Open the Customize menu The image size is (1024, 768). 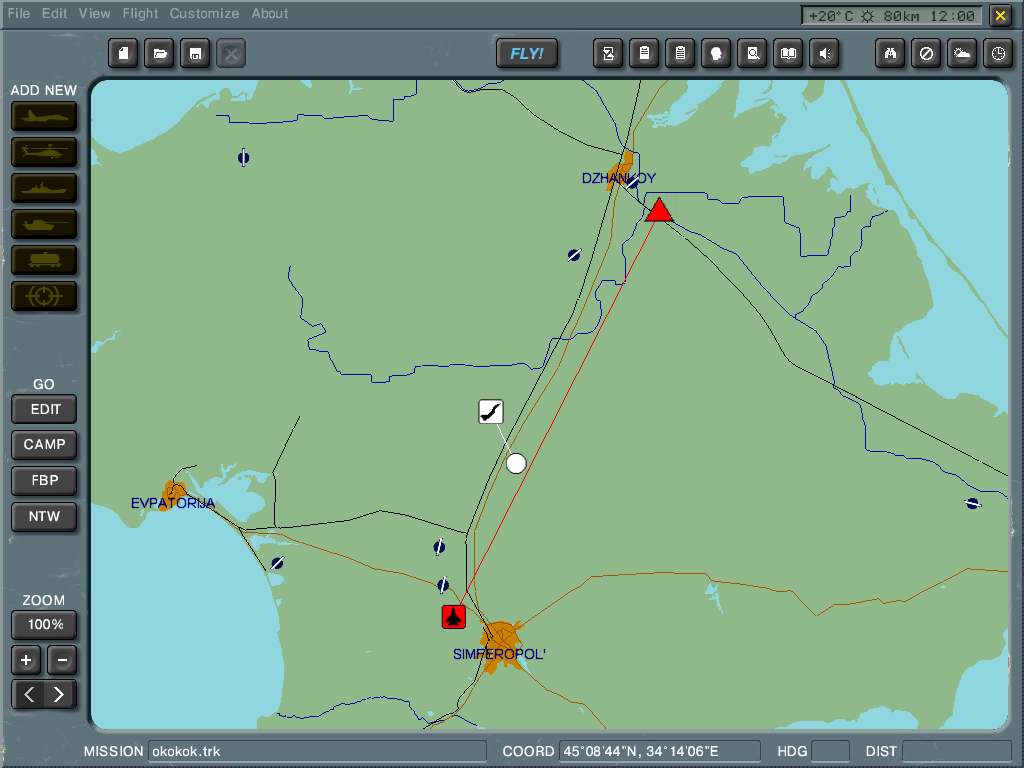(204, 13)
